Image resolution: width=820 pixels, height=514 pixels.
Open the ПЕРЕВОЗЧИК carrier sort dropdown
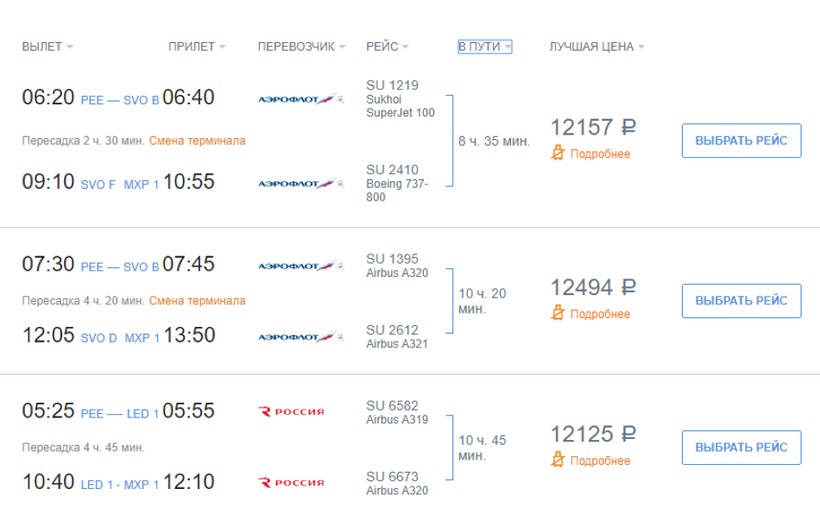coord(301,47)
